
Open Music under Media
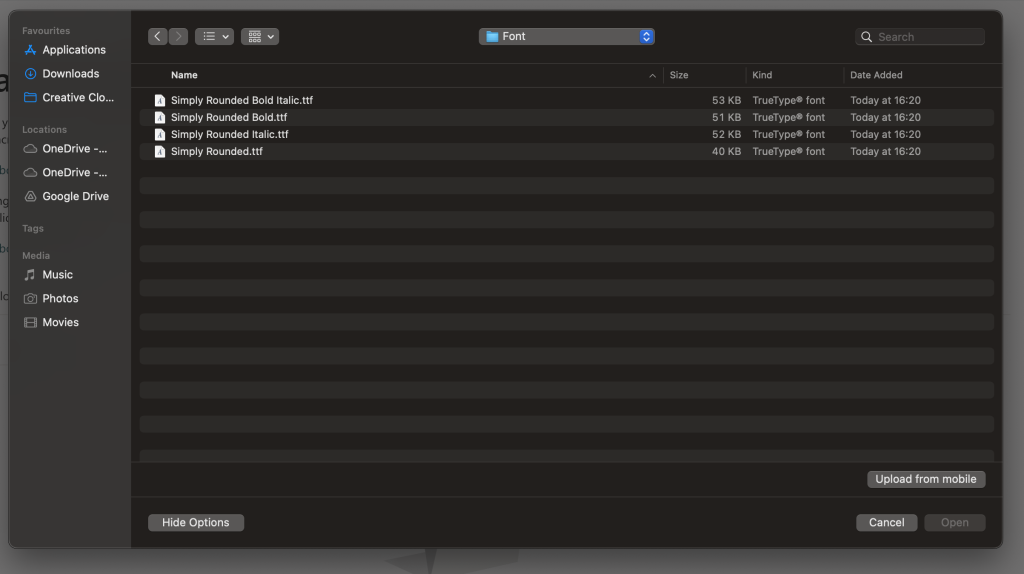[57, 275]
